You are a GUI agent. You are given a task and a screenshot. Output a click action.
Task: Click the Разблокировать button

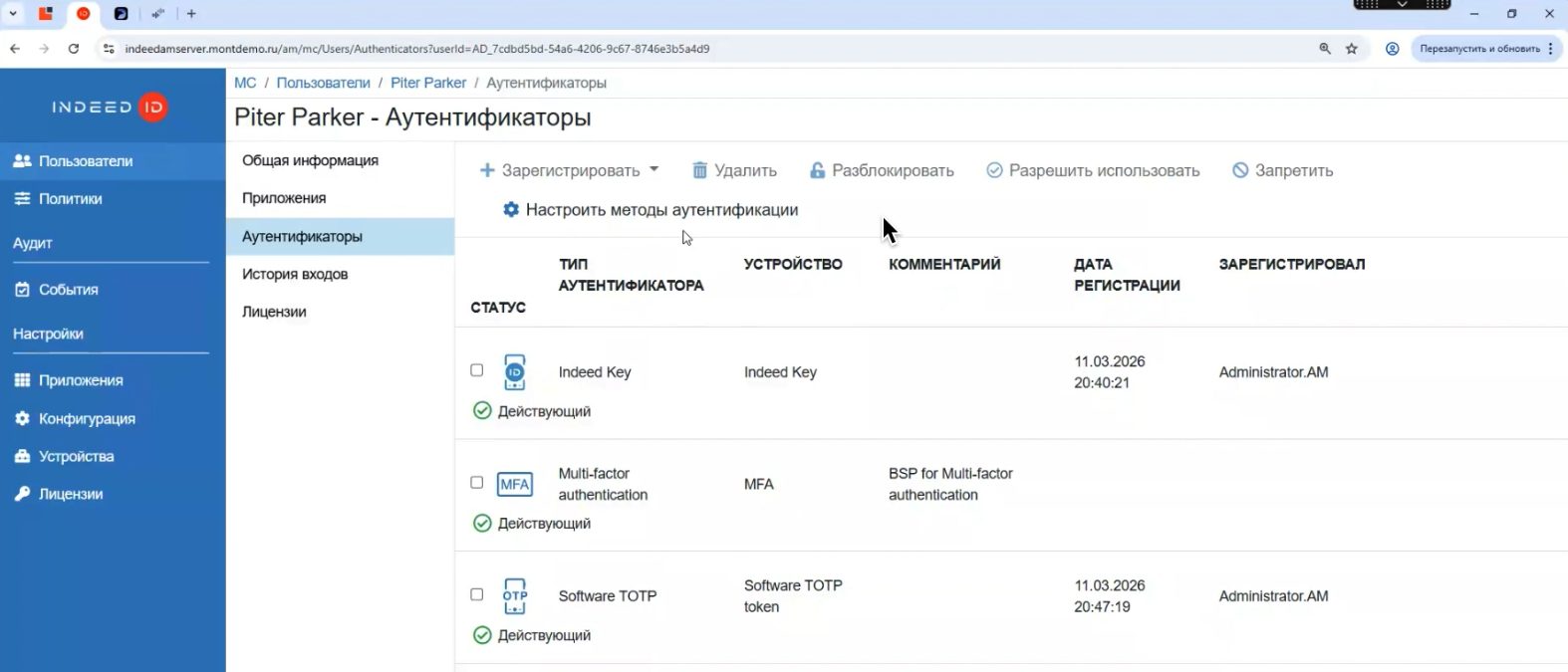pyautogui.click(x=881, y=170)
